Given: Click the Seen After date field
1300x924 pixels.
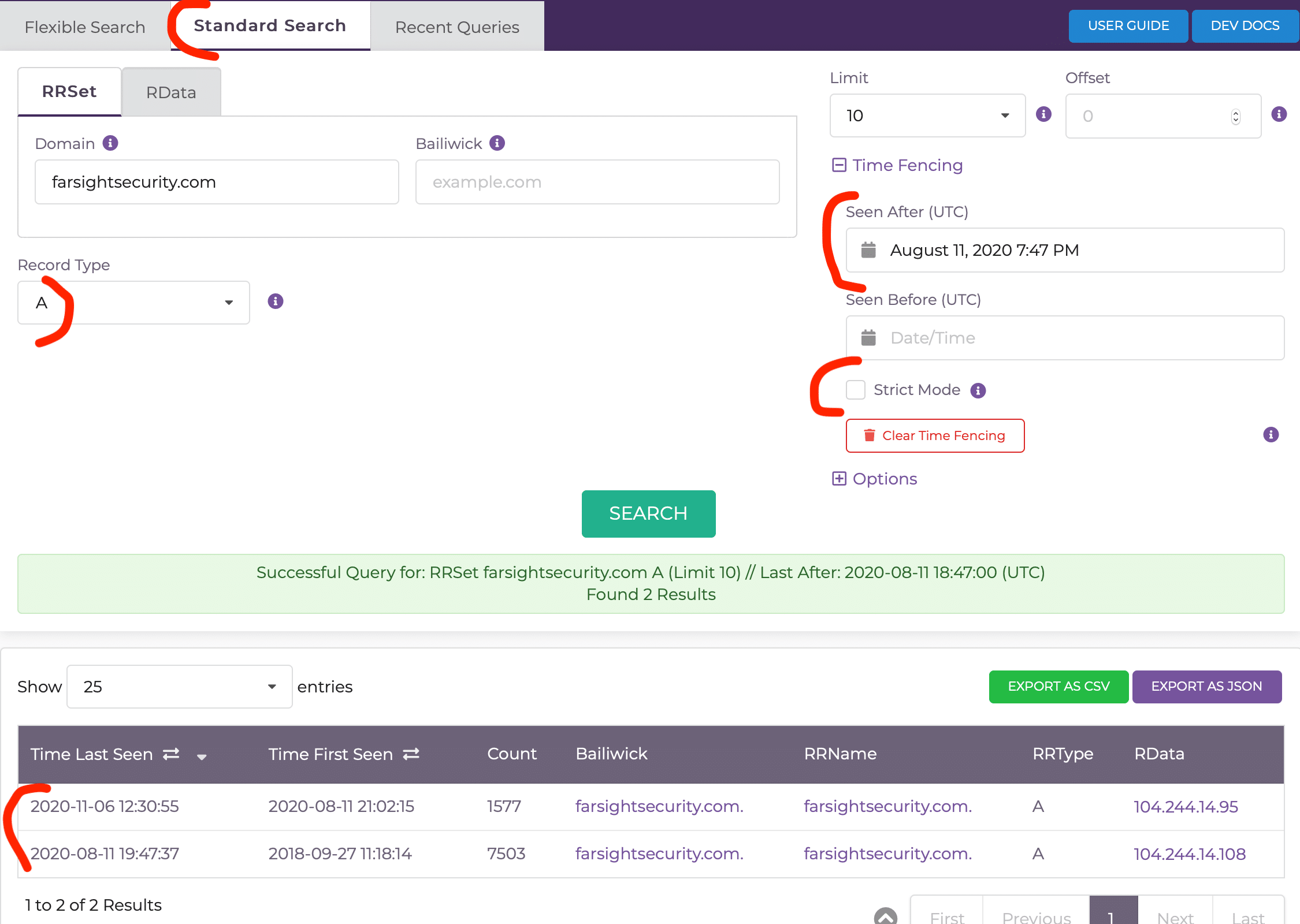Looking at the screenshot, I should (1065, 250).
